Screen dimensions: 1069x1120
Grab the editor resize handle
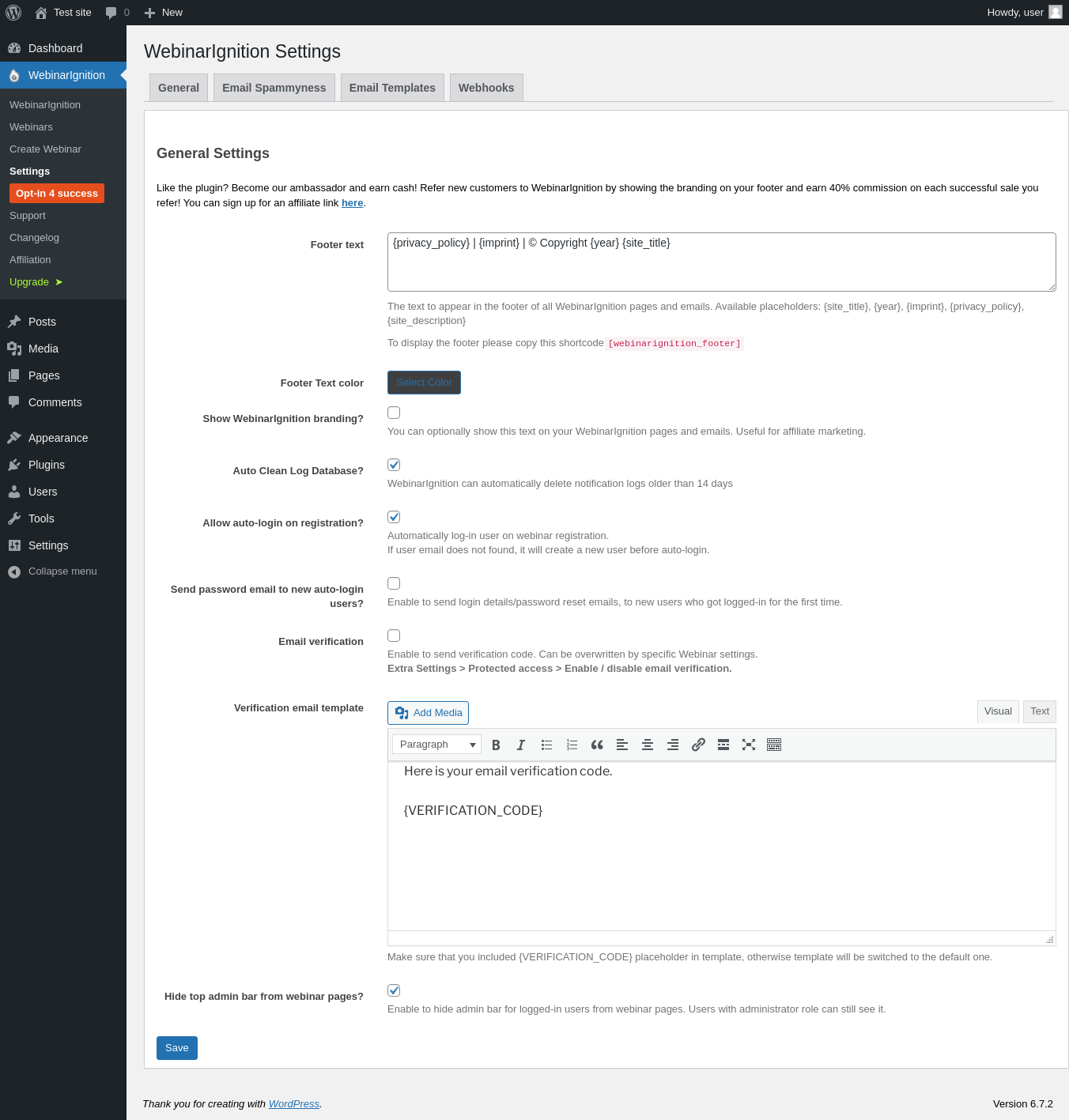pyautogui.click(x=1049, y=939)
